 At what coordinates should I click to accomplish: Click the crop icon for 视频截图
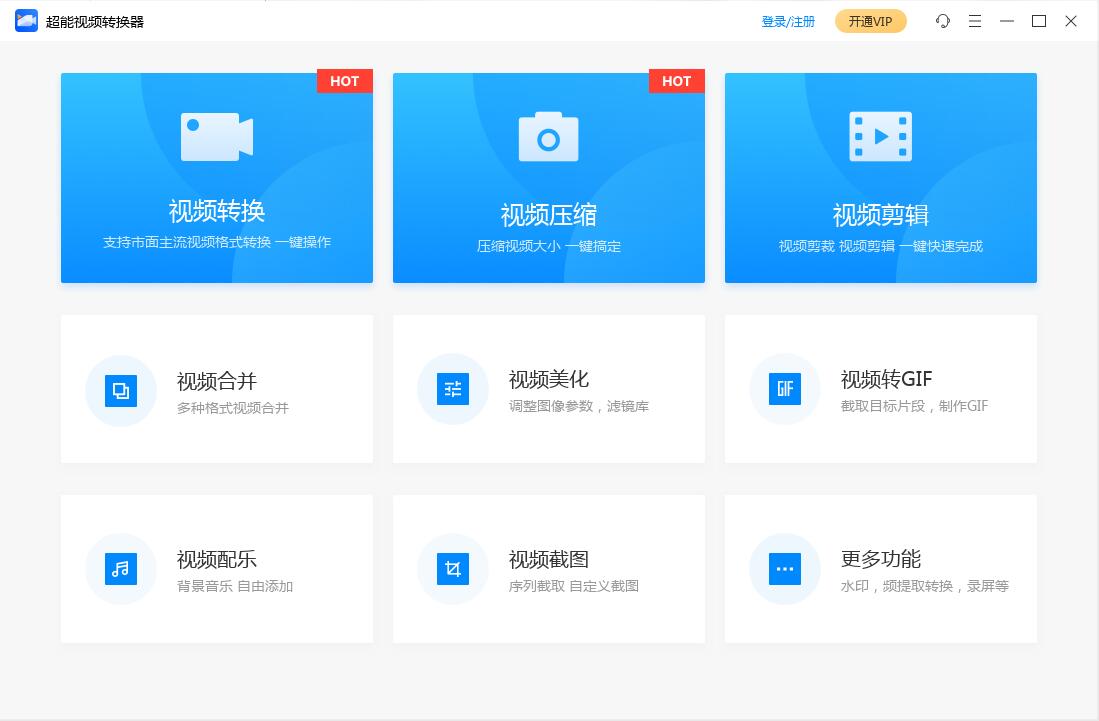click(x=453, y=569)
